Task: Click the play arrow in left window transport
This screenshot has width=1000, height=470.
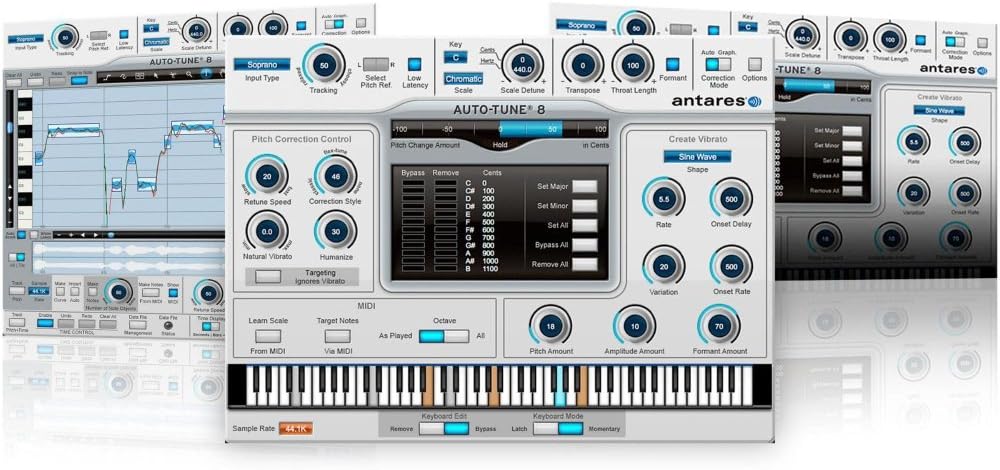Action: coord(96,235)
